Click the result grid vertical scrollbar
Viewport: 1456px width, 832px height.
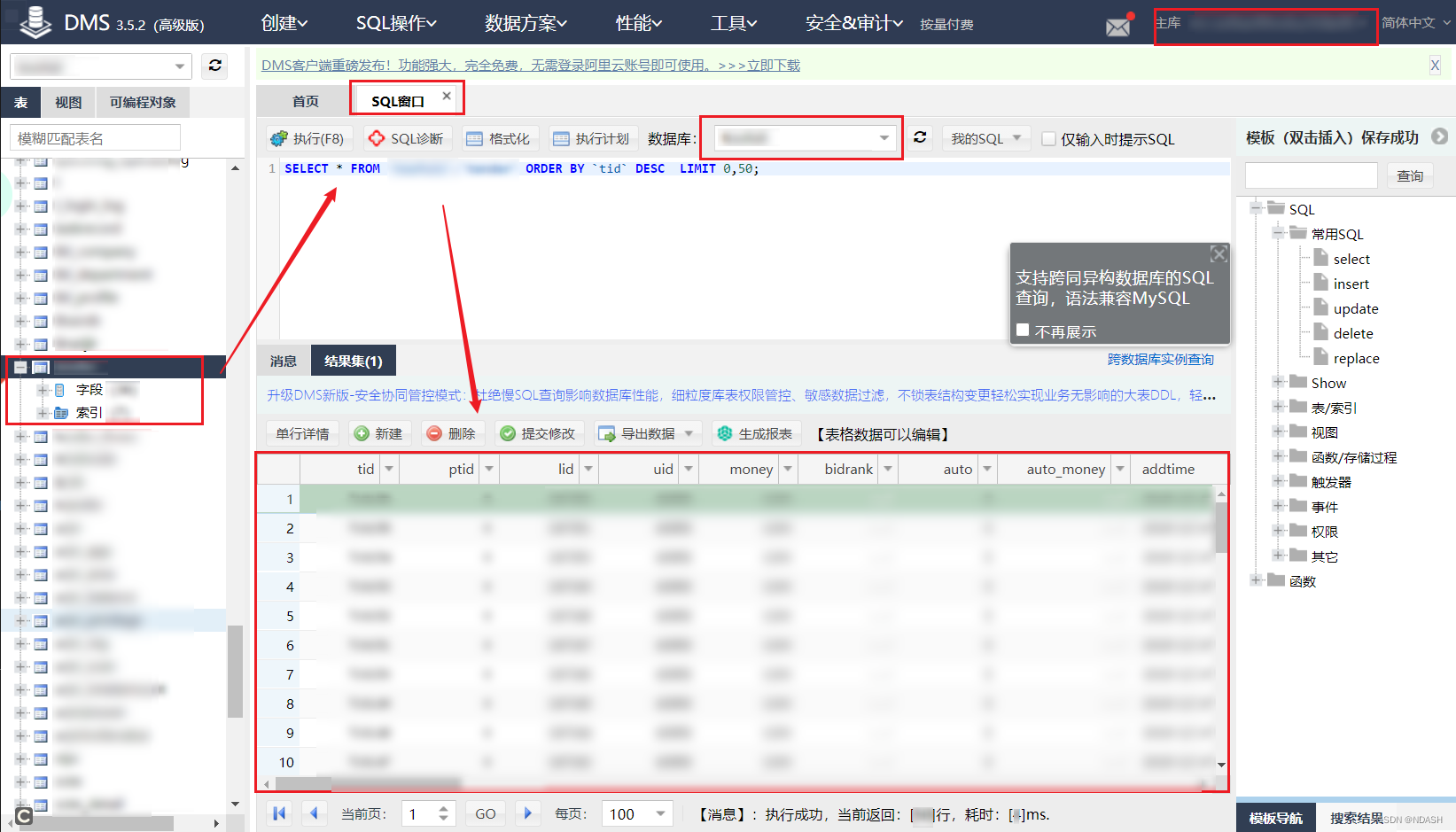(x=1221, y=527)
